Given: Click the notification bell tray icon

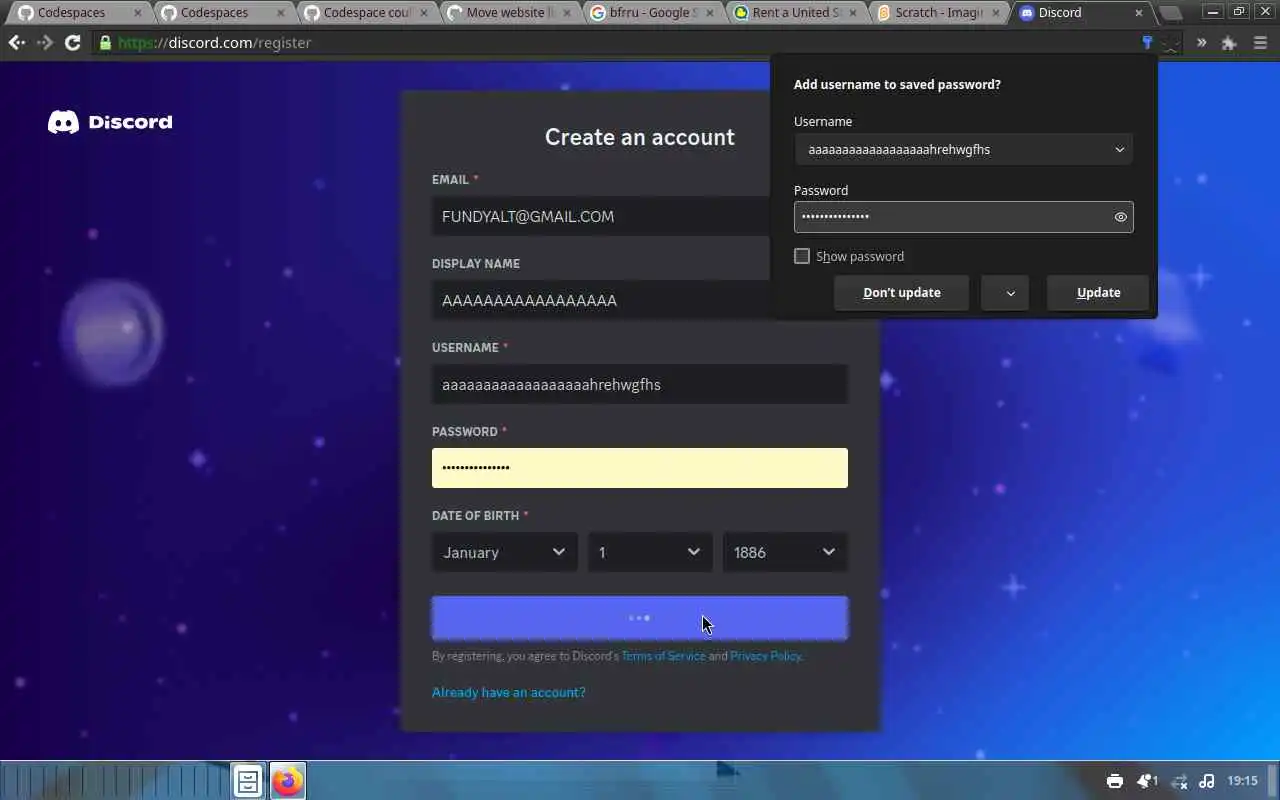Looking at the screenshot, I should click(1146, 781).
